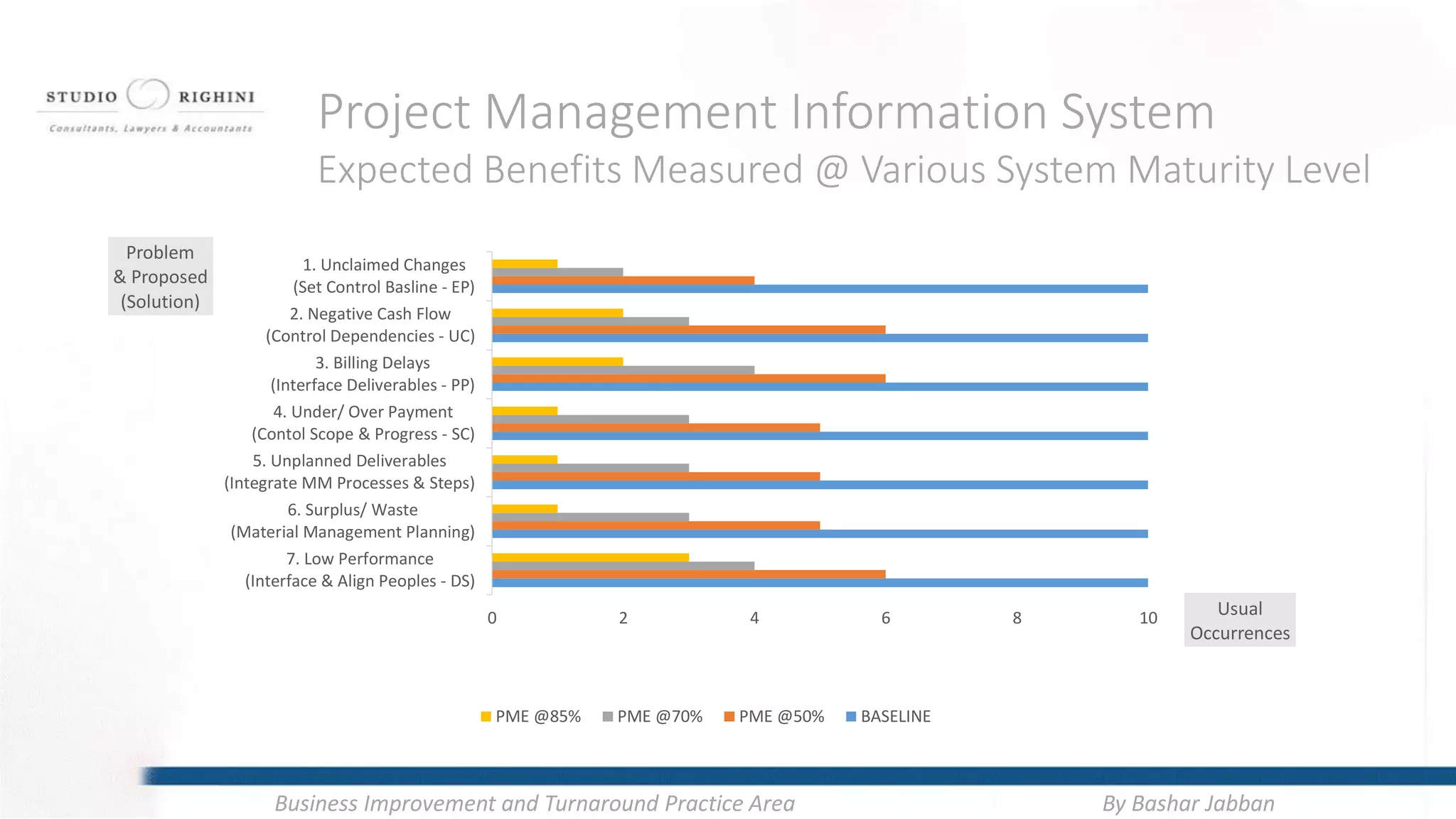This screenshot has height=819, width=1456.
Task: Click the axis value '10'
Action: click(1148, 619)
